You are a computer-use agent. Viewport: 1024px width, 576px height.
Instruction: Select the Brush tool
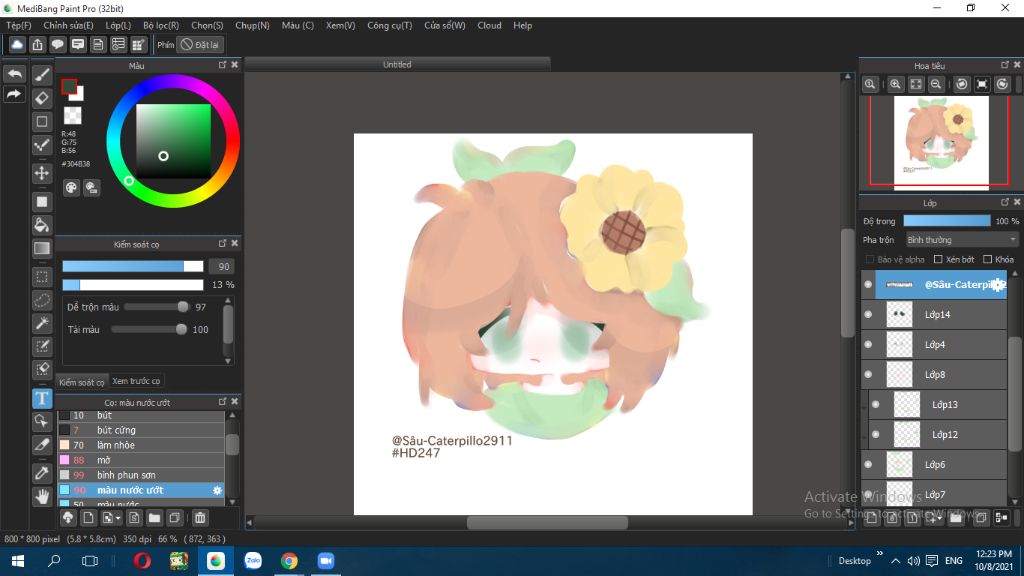pos(42,74)
